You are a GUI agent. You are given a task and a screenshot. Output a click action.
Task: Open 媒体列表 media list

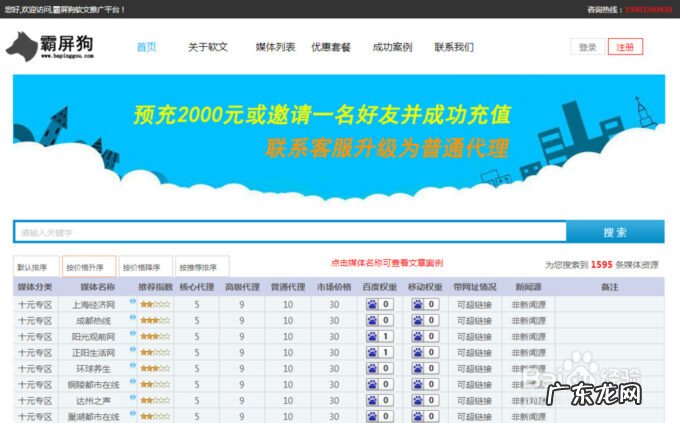pyautogui.click(x=275, y=47)
